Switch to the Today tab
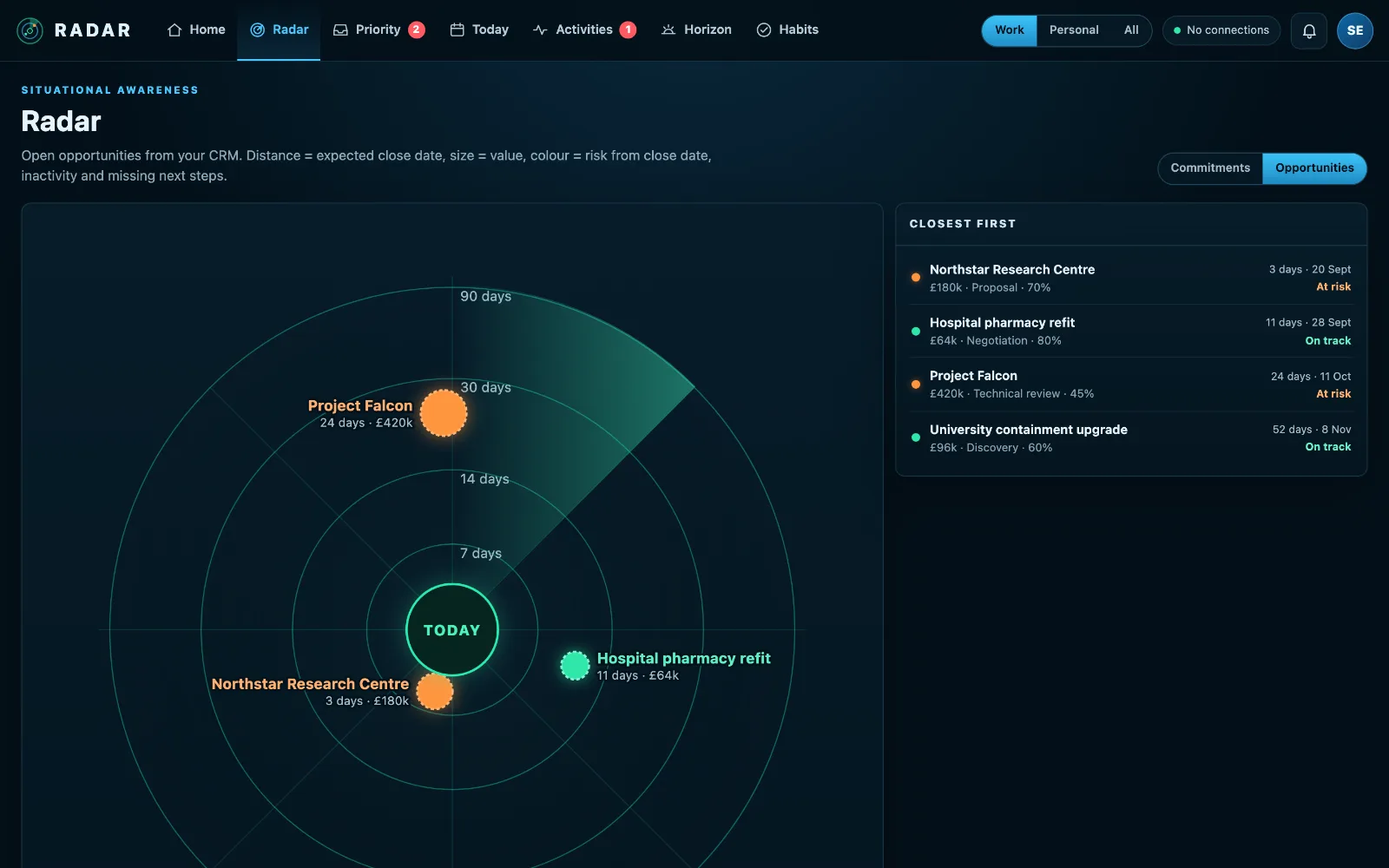This screenshot has height=868, width=1389. 479,30
